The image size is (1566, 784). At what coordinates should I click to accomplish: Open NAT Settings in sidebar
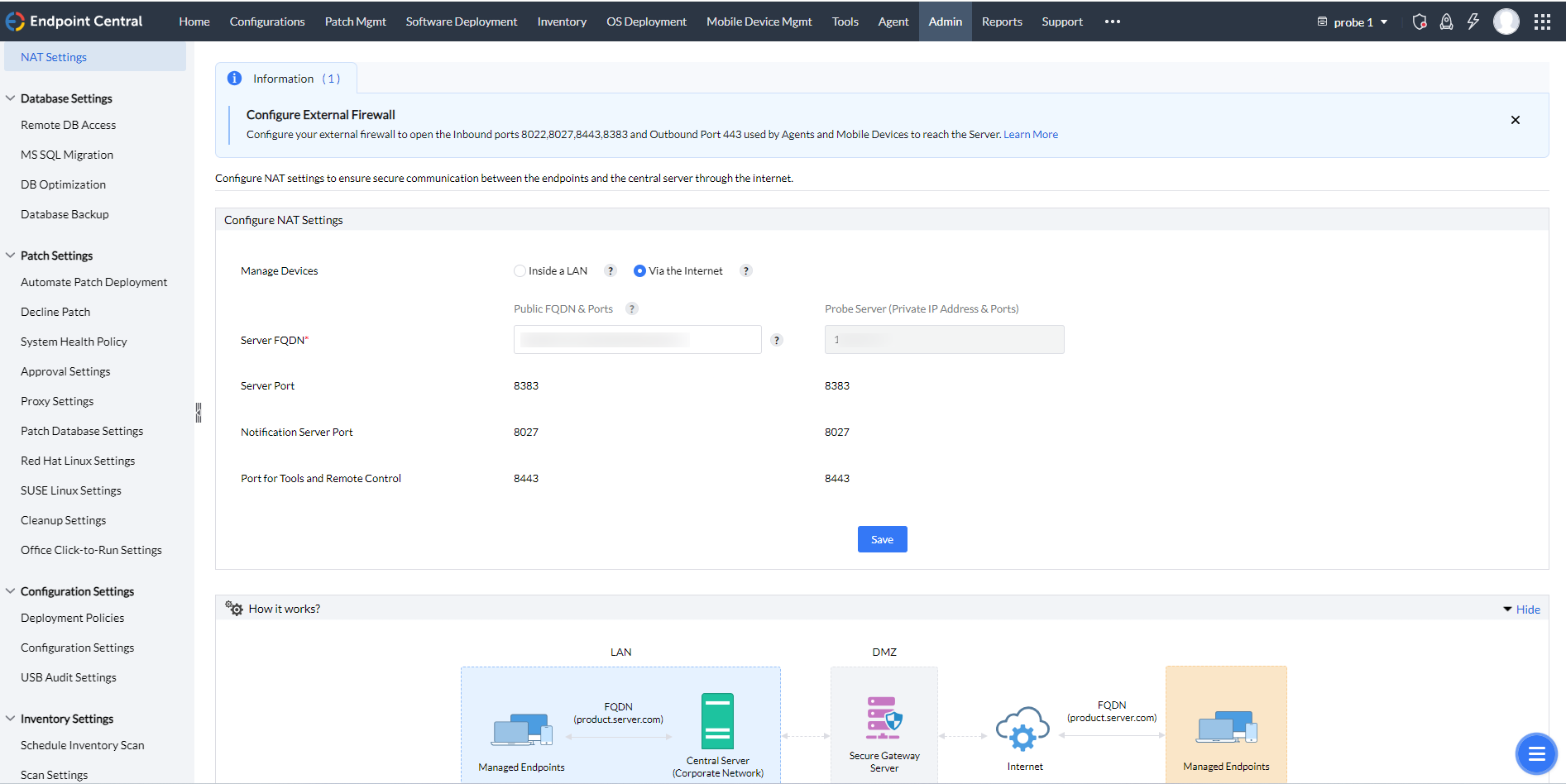coord(95,57)
